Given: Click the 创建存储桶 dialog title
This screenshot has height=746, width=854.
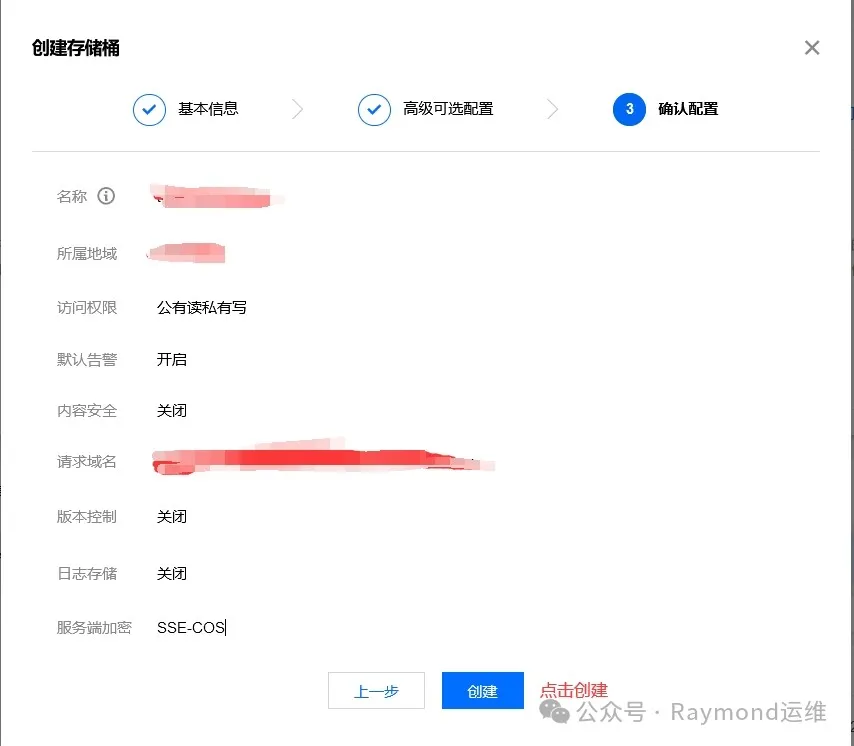Looking at the screenshot, I should 76,48.
